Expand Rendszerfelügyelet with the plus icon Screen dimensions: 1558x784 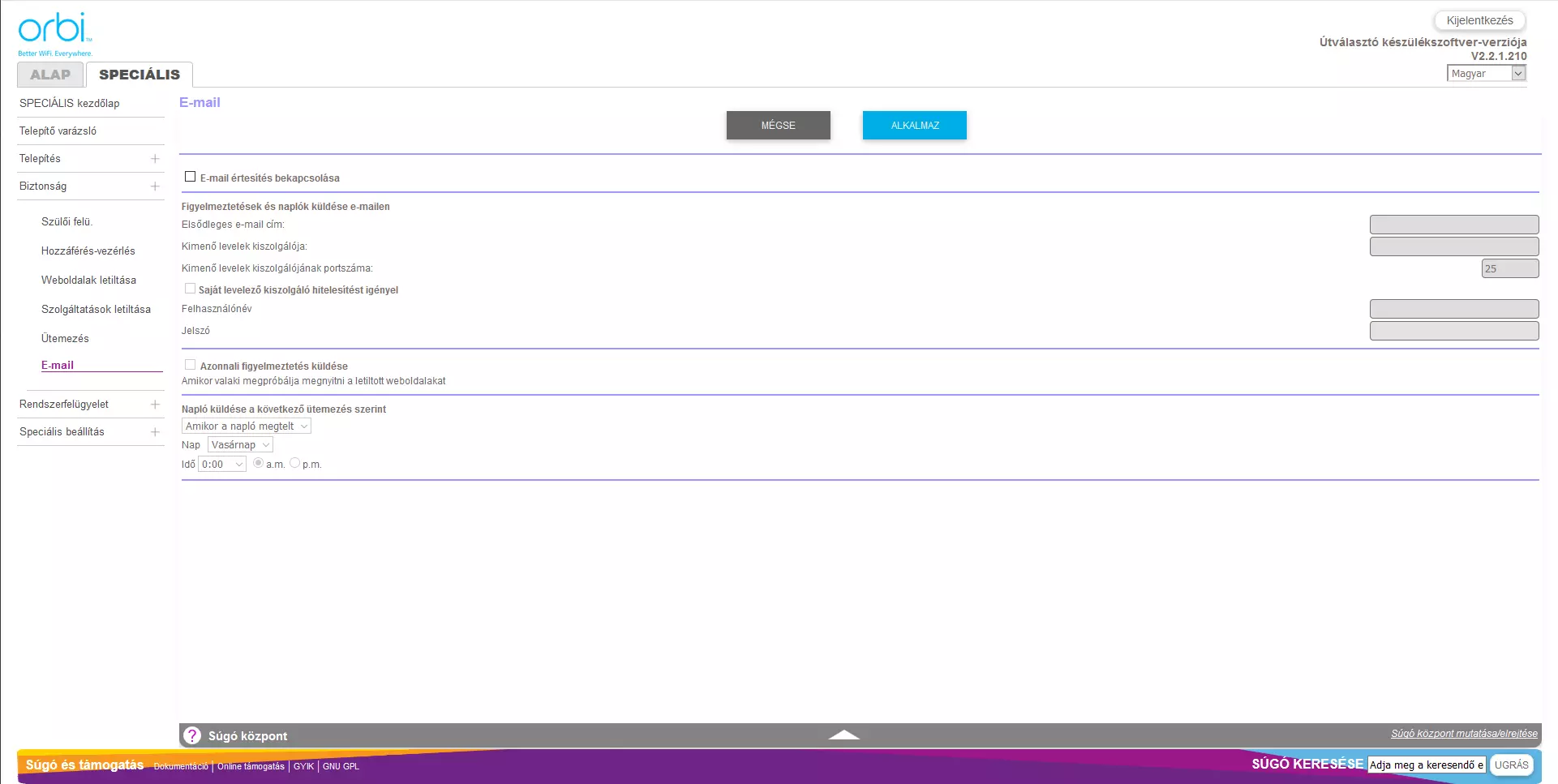155,405
